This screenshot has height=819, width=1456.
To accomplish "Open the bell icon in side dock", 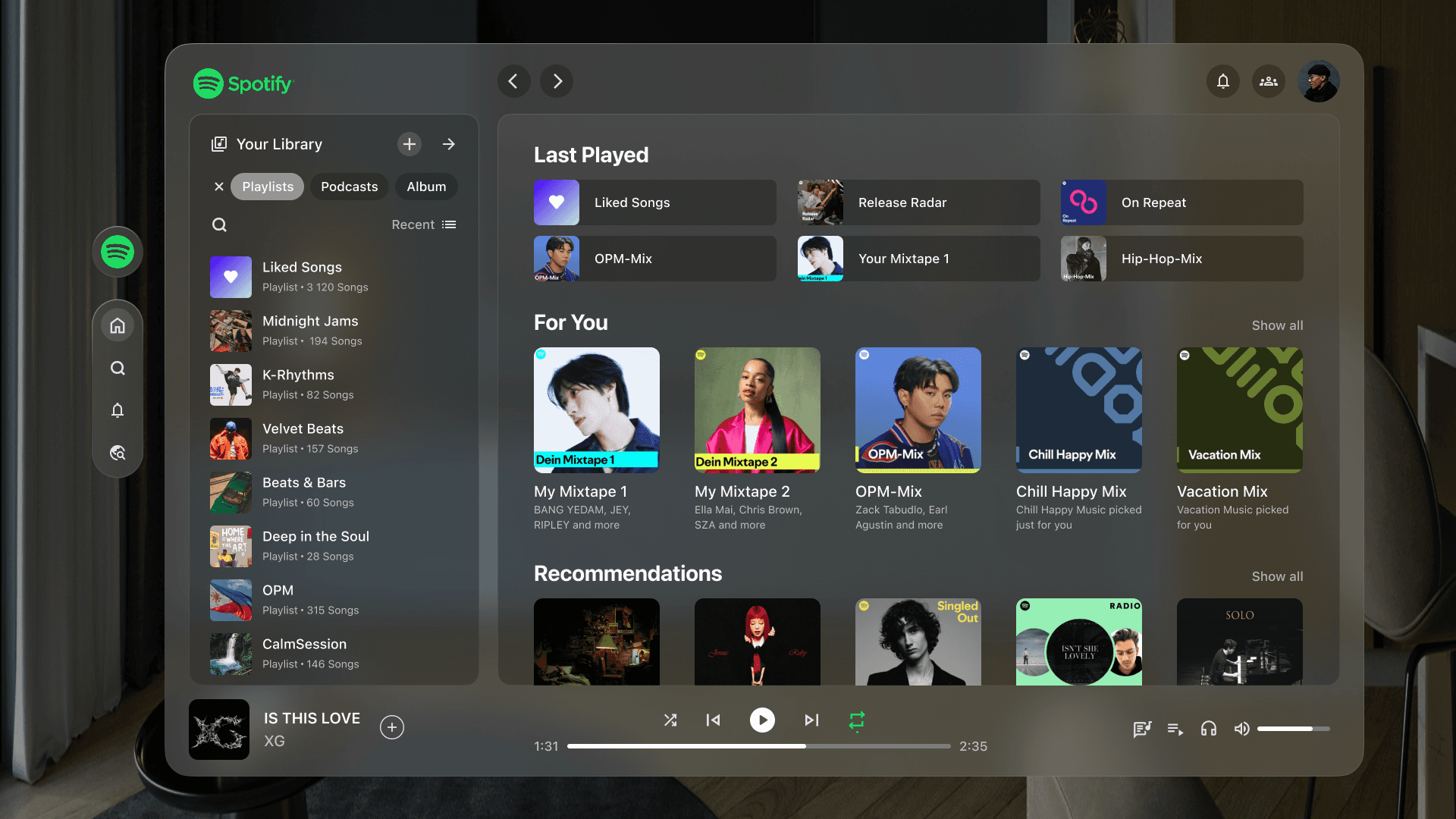I will 118,410.
